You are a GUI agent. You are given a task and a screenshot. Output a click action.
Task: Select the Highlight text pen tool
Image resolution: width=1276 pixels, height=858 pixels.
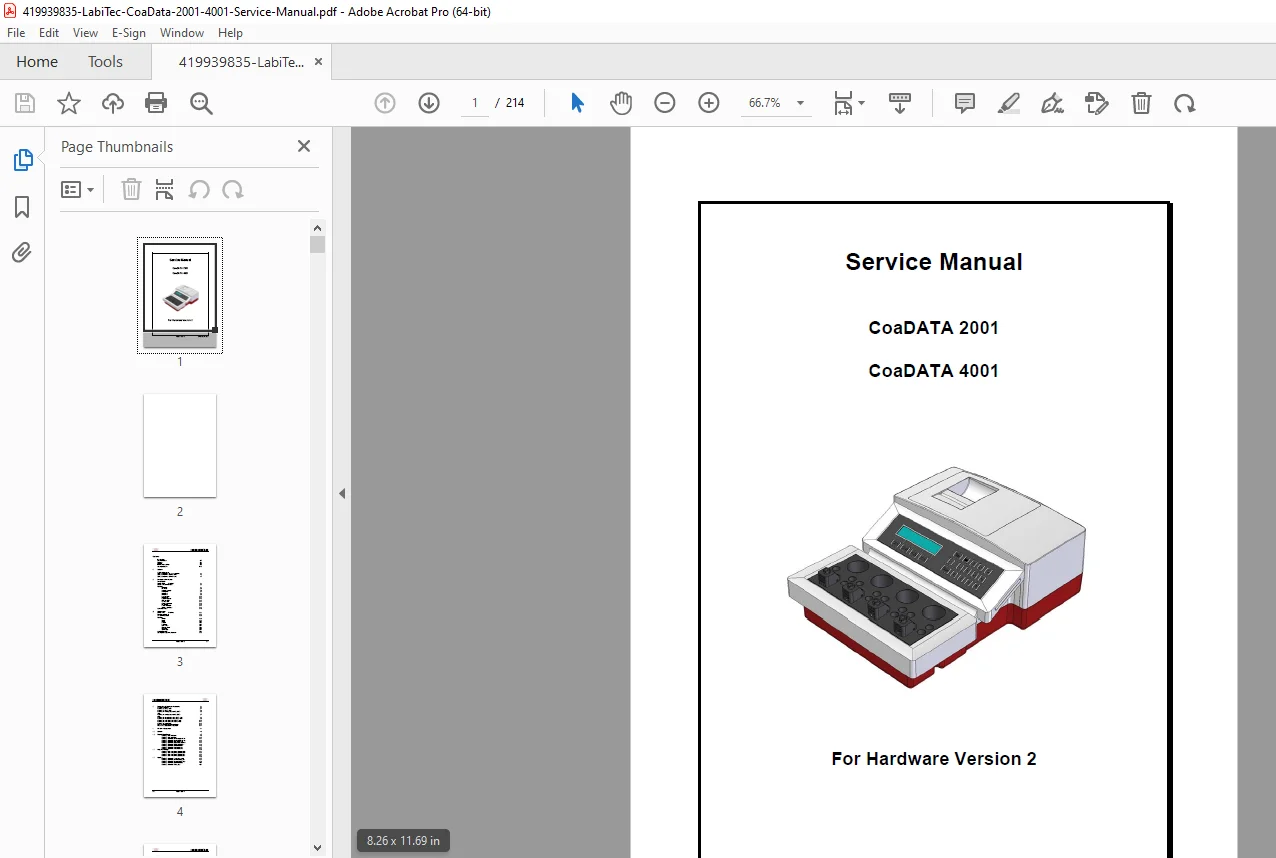[x=1009, y=103]
